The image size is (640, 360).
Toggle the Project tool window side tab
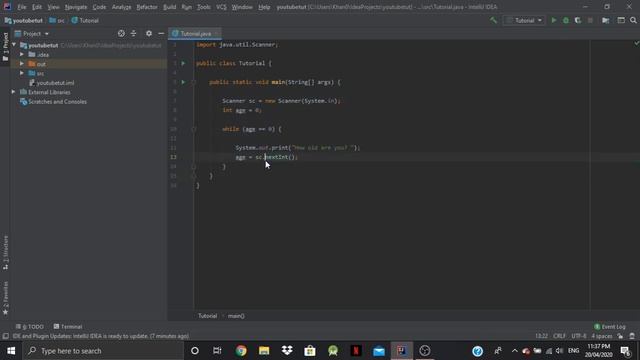tap(5, 46)
